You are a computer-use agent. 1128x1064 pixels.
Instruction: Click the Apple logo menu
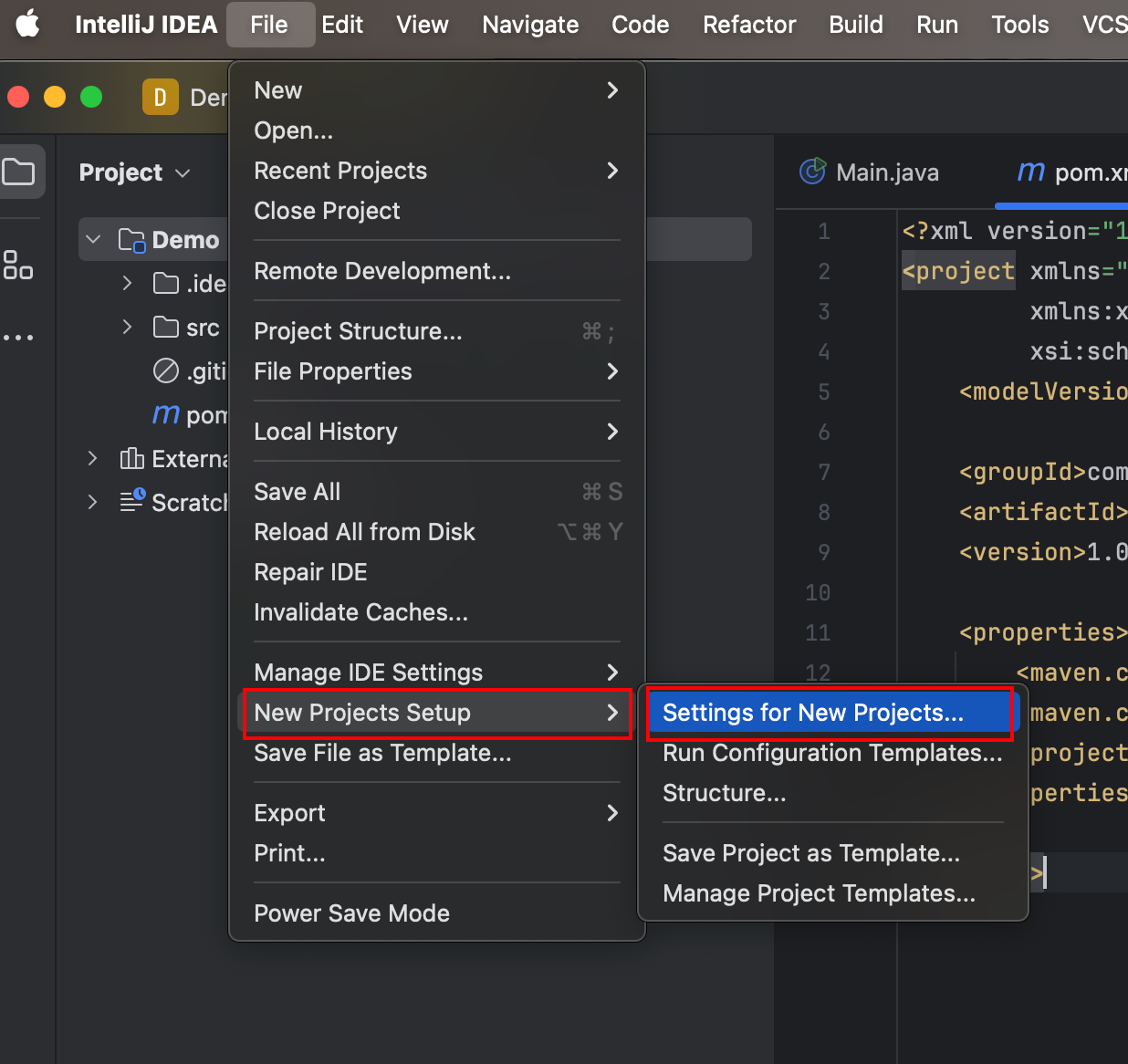coord(28,25)
